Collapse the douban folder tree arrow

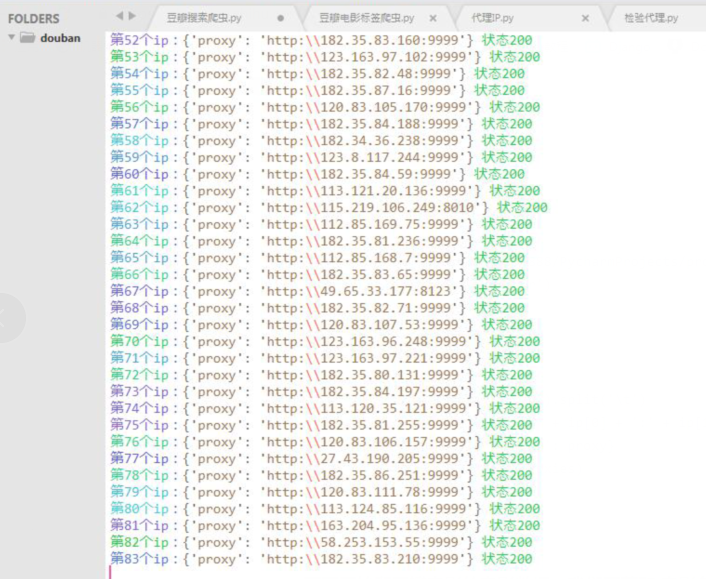(x=12, y=37)
